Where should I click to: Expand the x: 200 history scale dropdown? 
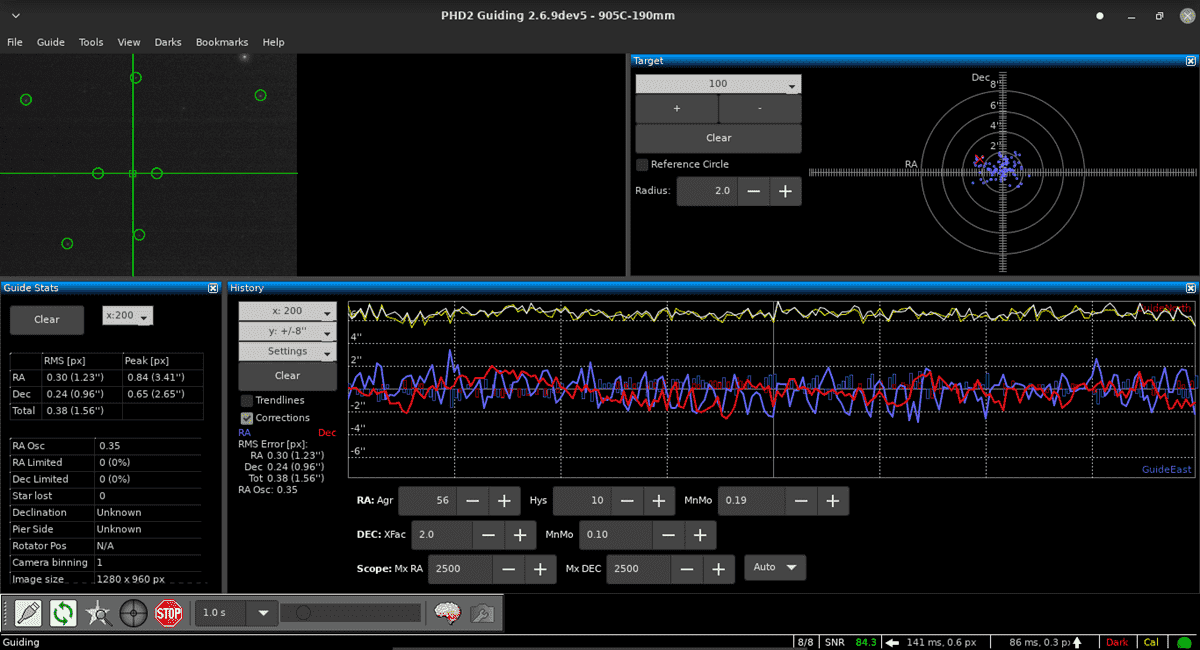pyautogui.click(x=287, y=311)
